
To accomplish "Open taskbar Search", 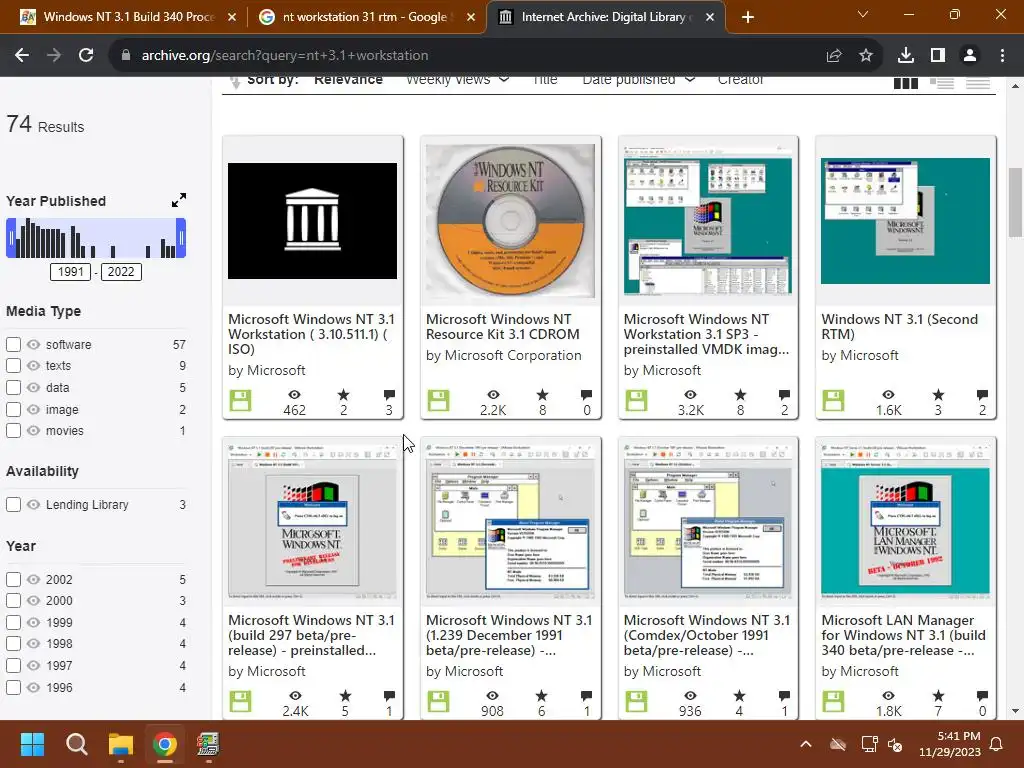I will (76, 744).
